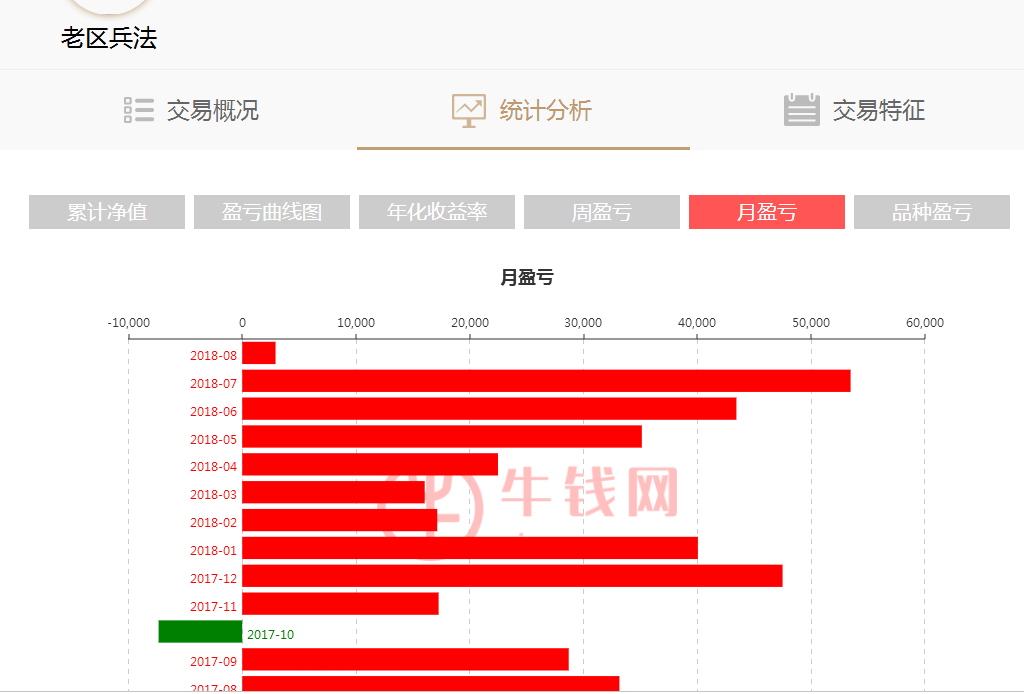Screen dimensions: 1024x694
Task: Open the 周盈亏 view
Action: (601, 212)
